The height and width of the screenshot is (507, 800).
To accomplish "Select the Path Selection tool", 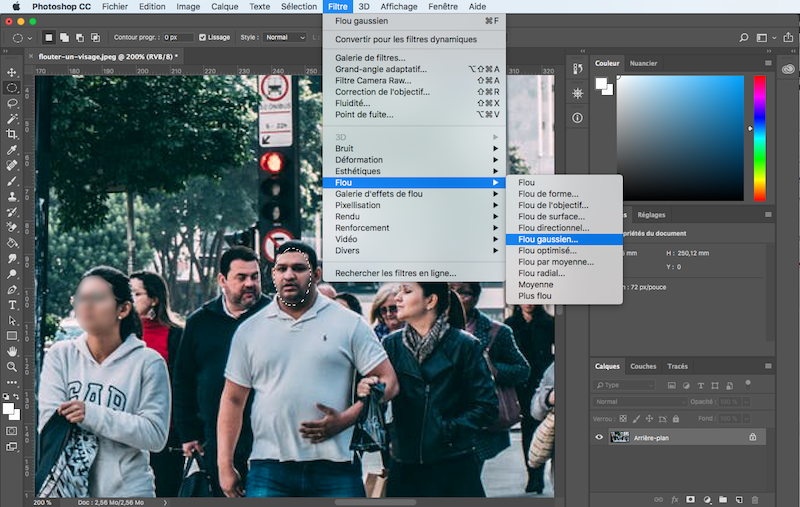I will click(12, 320).
